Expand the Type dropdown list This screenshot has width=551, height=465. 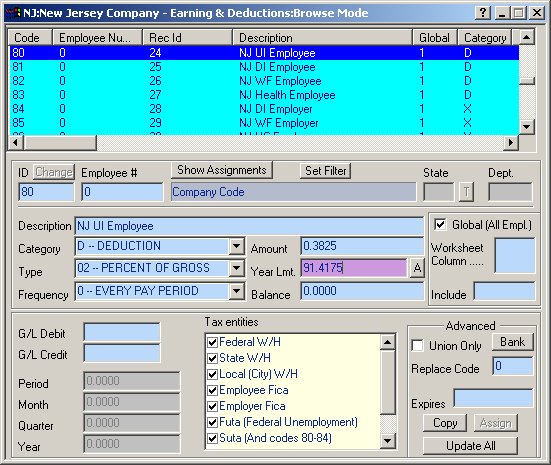click(x=237, y=268)
